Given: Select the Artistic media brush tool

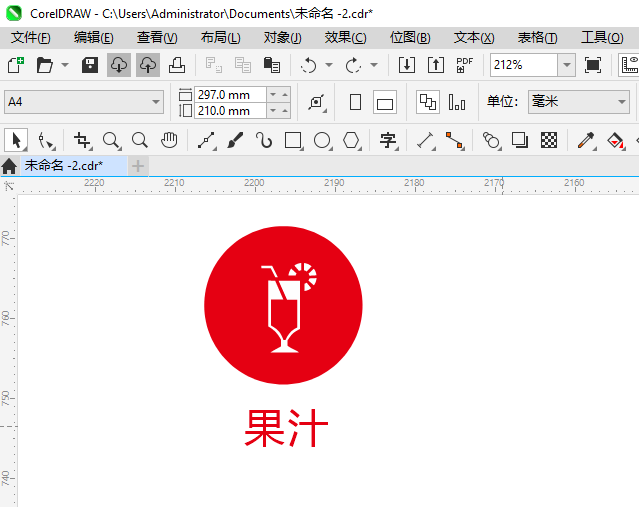Looking at the screenshot, I should [235, 141].
